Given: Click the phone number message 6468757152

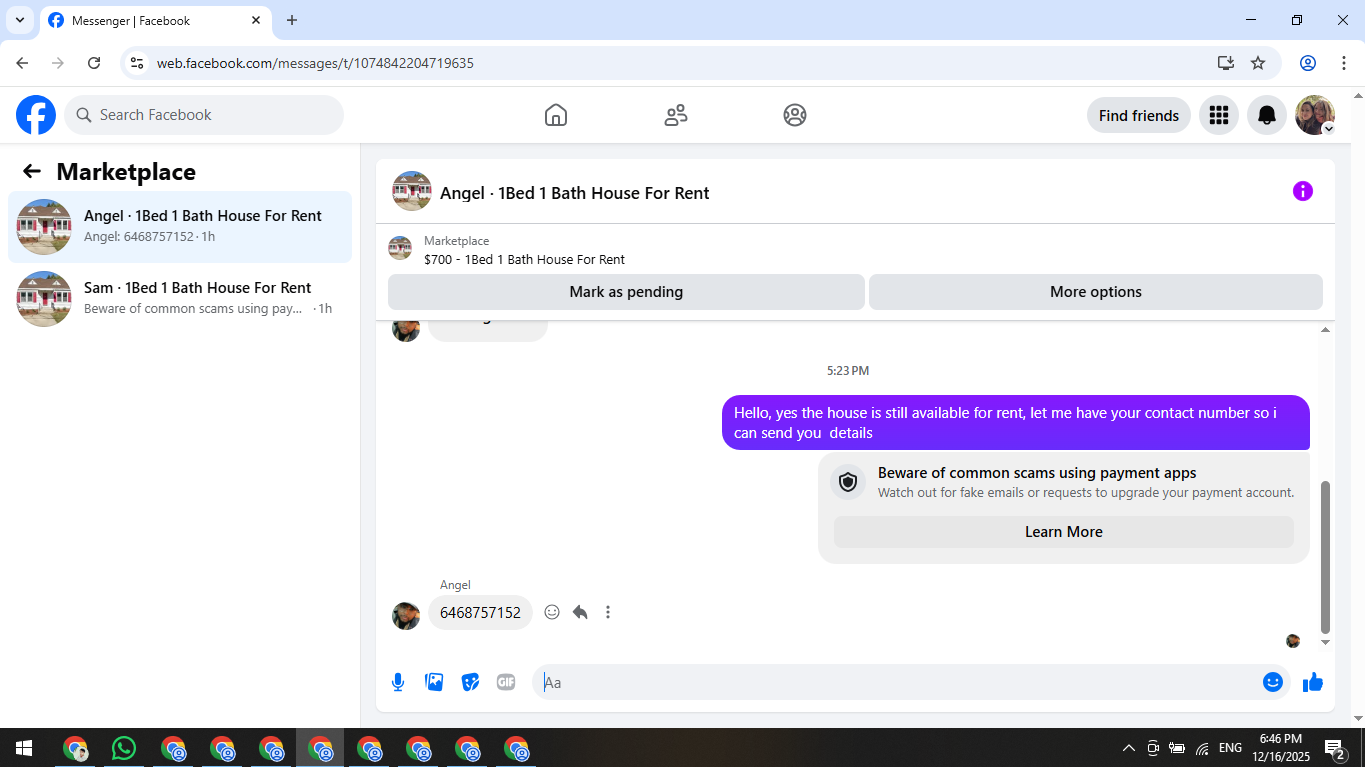Looking at the screenshot, I should pos(480,612).
